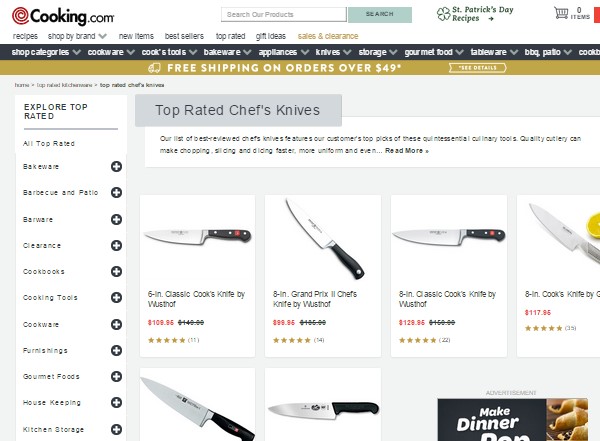Click the plus icon beside Clearance

coord(116,245)
